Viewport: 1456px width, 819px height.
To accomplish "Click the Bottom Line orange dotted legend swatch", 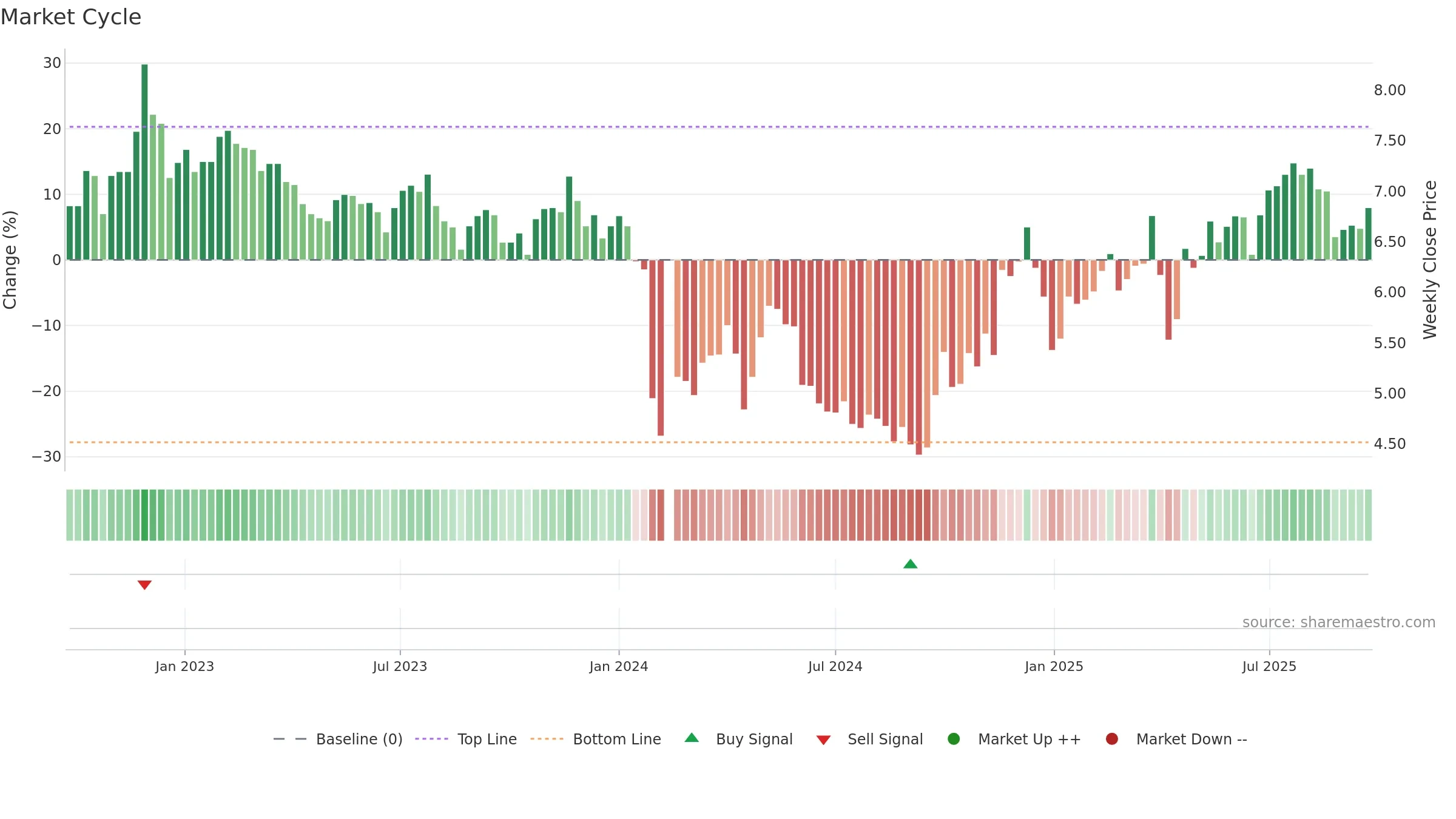I will [547, 739].
